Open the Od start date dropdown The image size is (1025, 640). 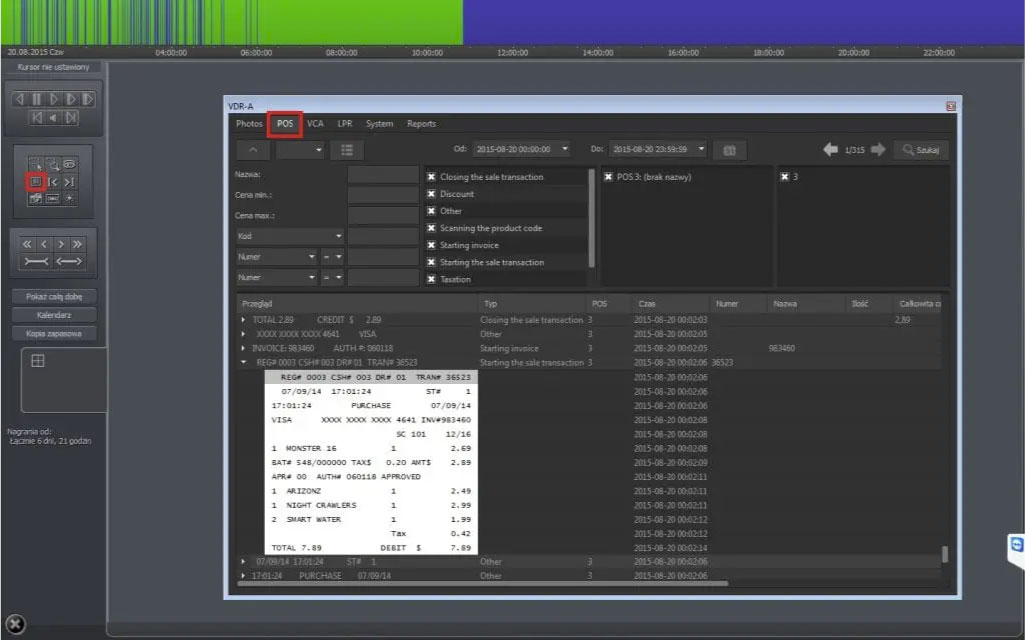[565, 149]
